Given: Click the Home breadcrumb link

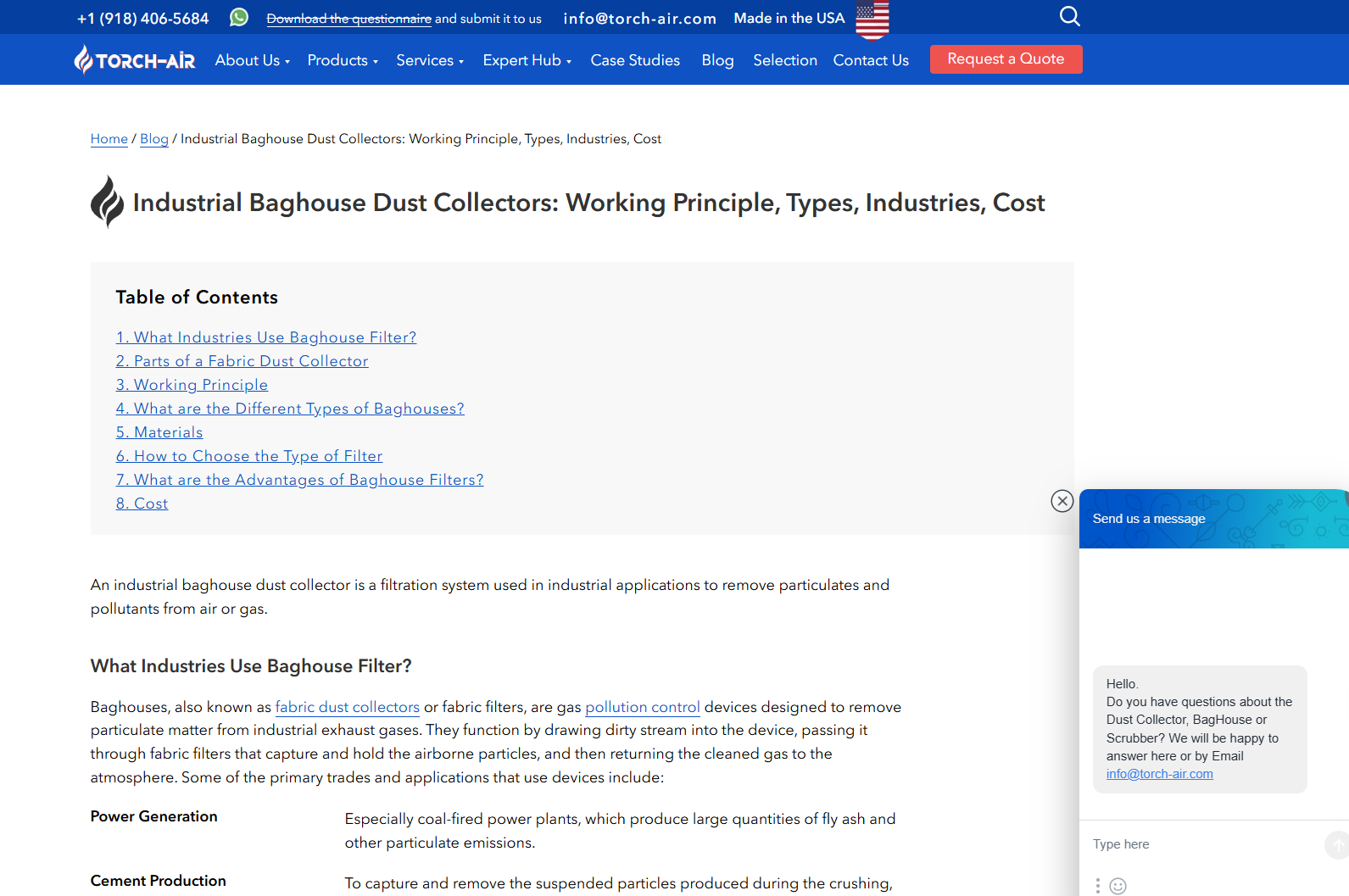Looking at the screenshot, I should pos(109,139).
